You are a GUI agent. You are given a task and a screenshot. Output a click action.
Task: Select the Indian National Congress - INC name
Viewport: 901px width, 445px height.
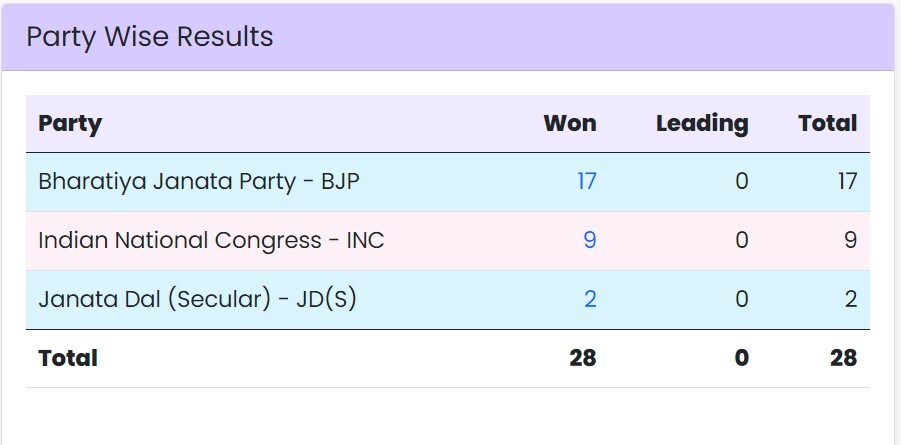pos(211,241)
